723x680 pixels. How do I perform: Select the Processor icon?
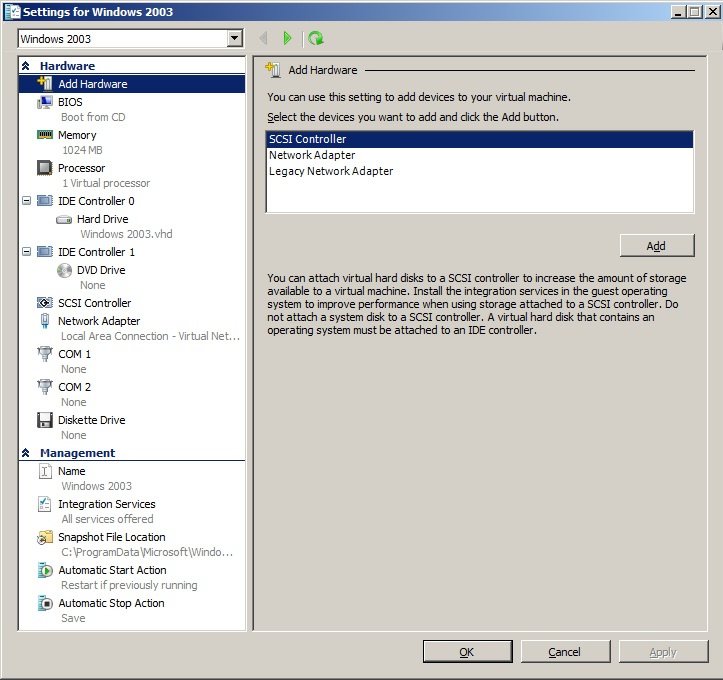[x=44, y=168]
